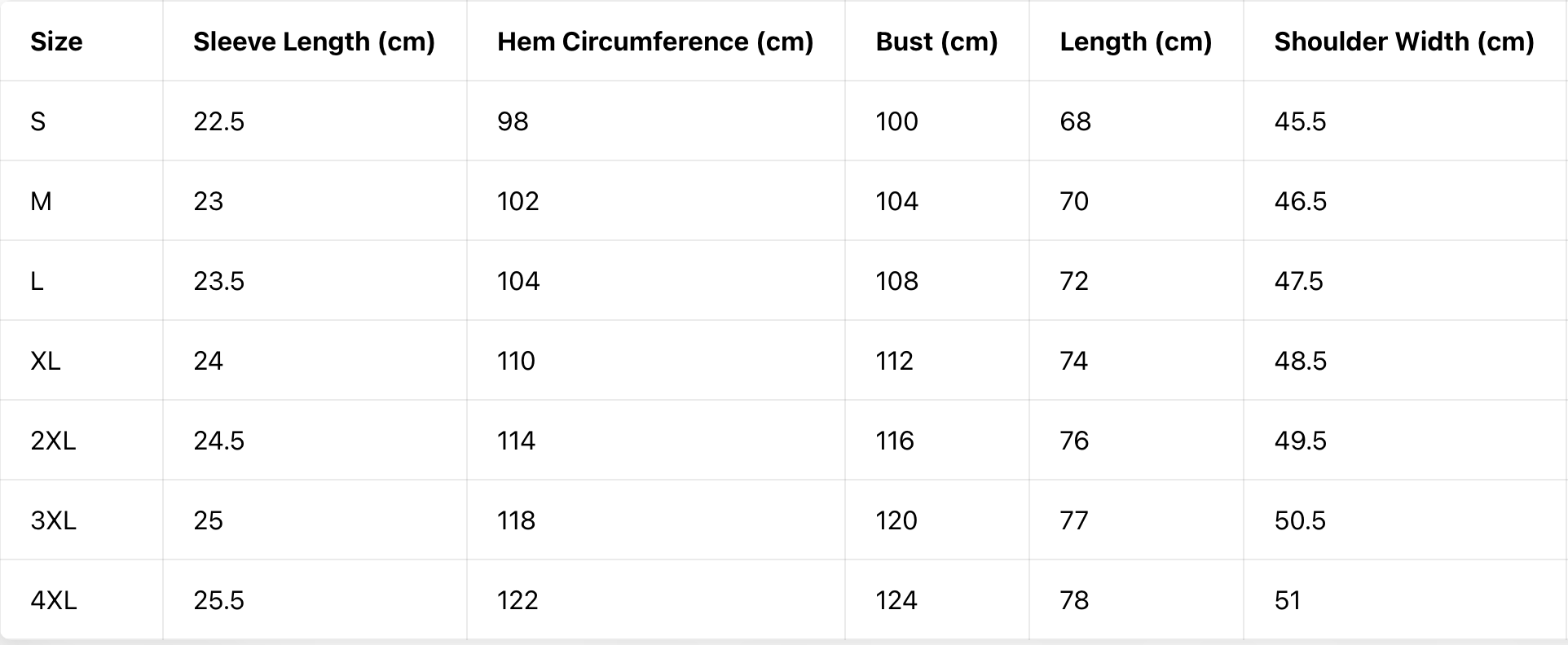Click the Hem Circumference (cm) header
The height and width of the screenshot is (645, 1568).
pos(655,42)
